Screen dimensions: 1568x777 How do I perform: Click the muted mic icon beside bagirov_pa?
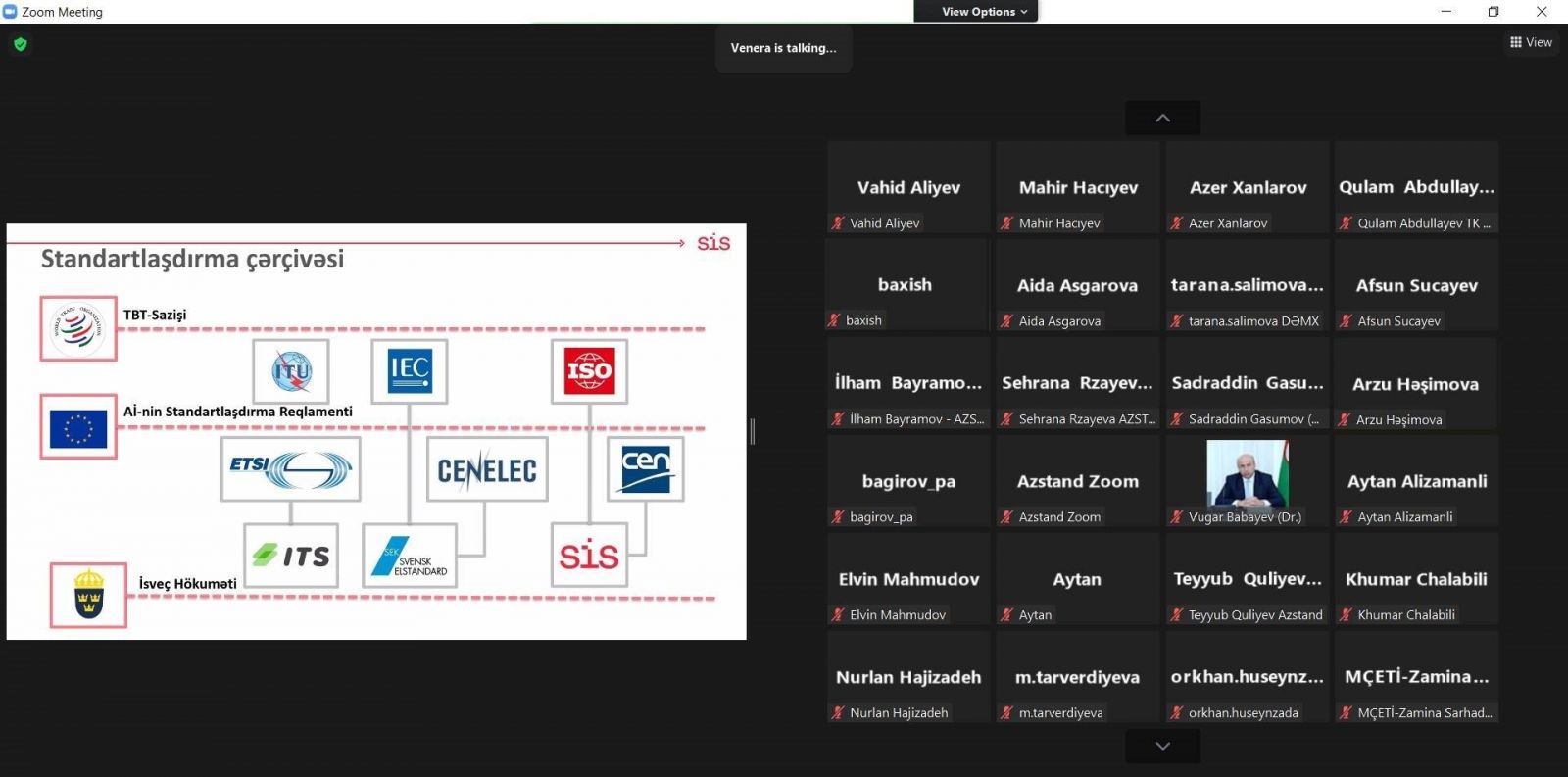point(838,517)
